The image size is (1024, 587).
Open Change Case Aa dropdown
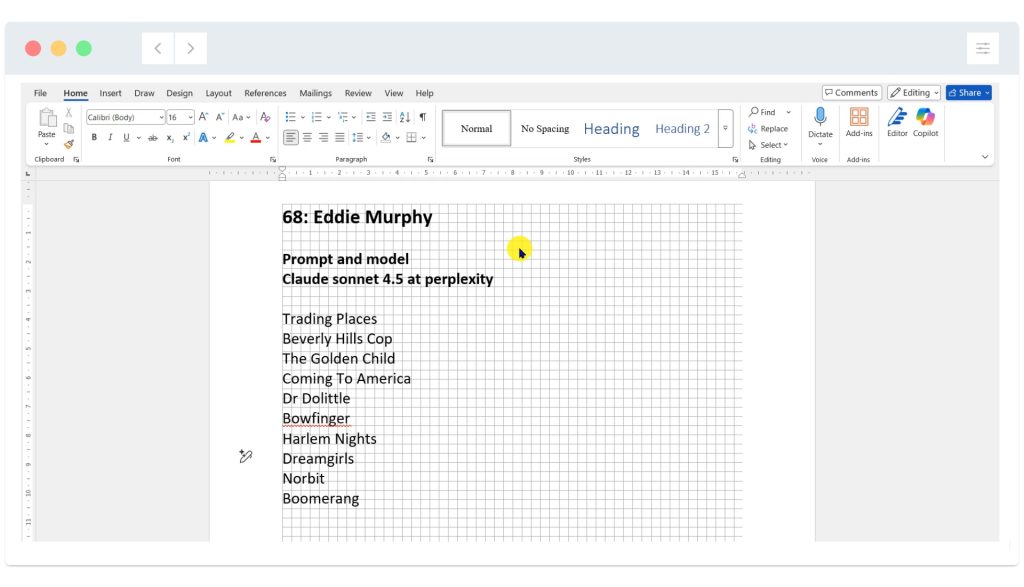pyautogui.click(x=241, y=118)
